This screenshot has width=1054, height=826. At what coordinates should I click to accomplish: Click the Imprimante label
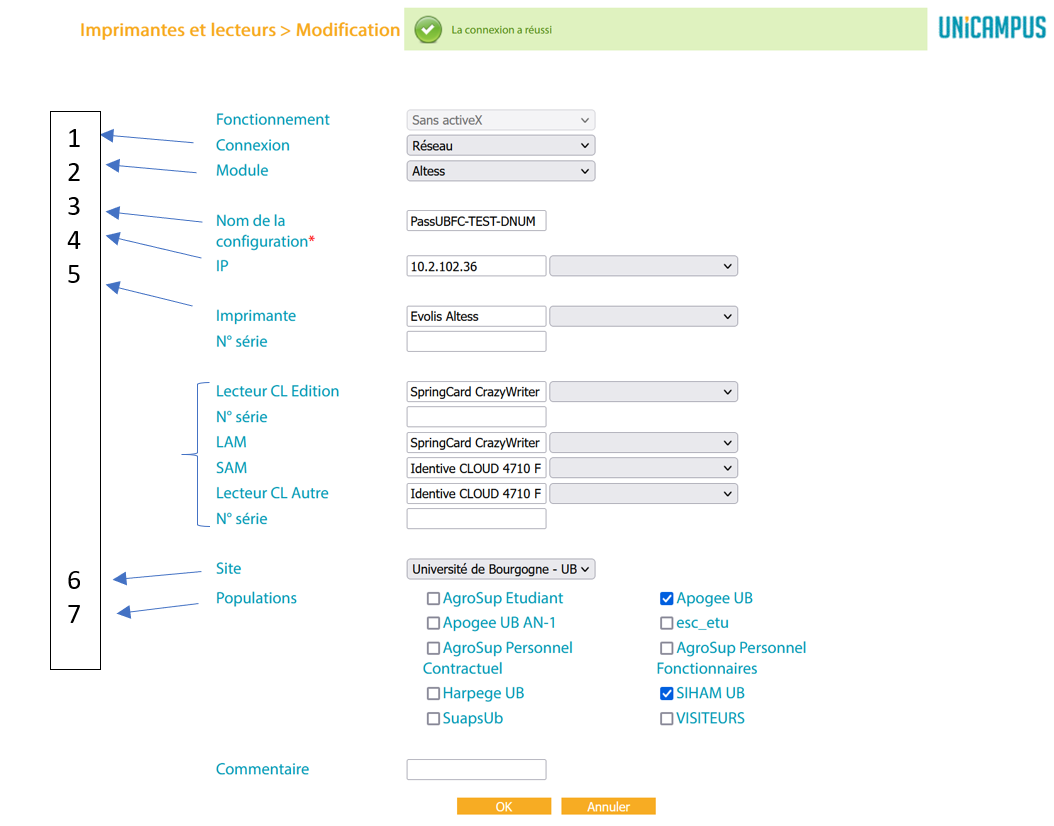coord(255,316)
